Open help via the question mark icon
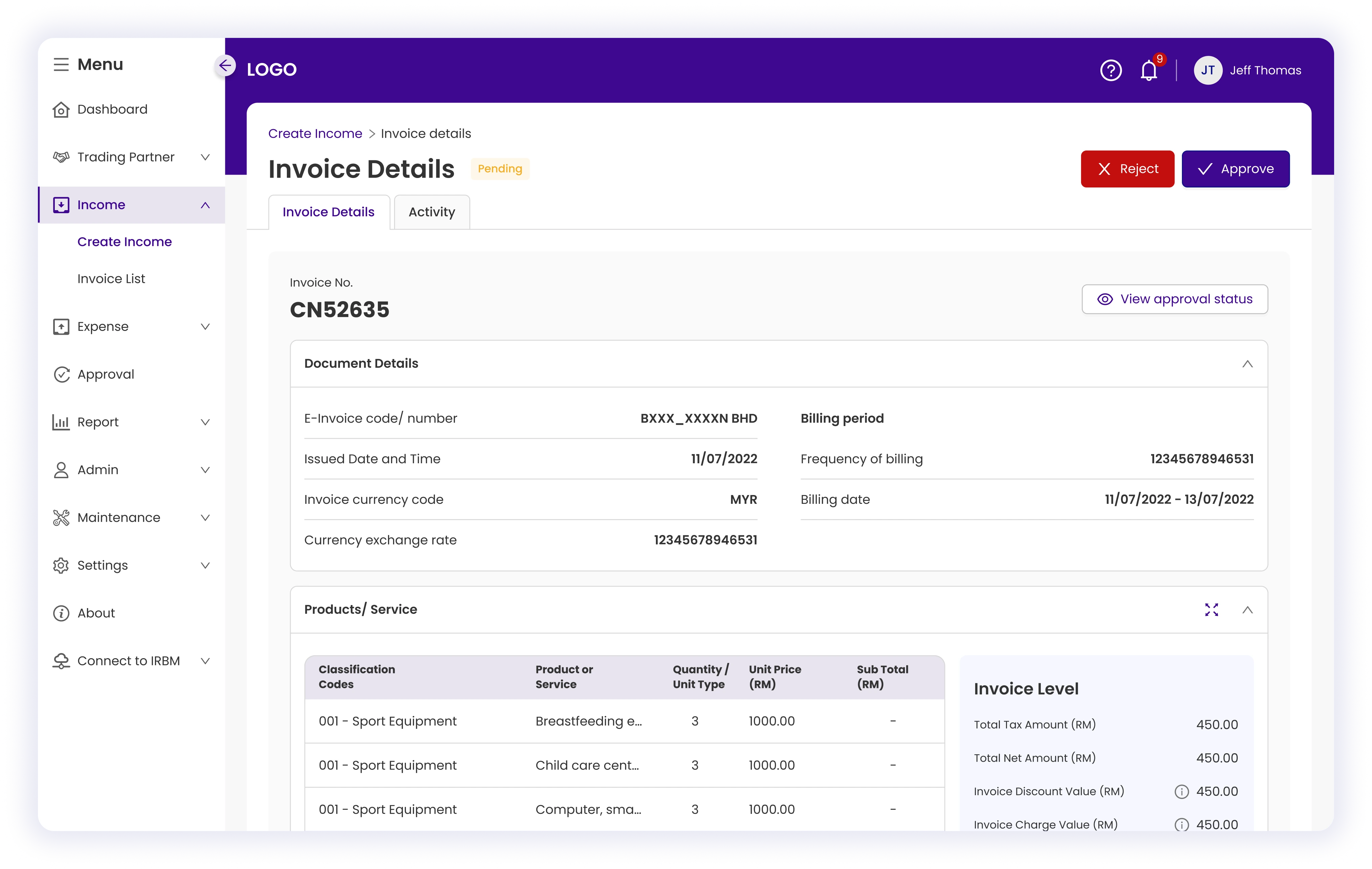Viewport: 1372px width, 869px height. click(x=1111, y=70)
